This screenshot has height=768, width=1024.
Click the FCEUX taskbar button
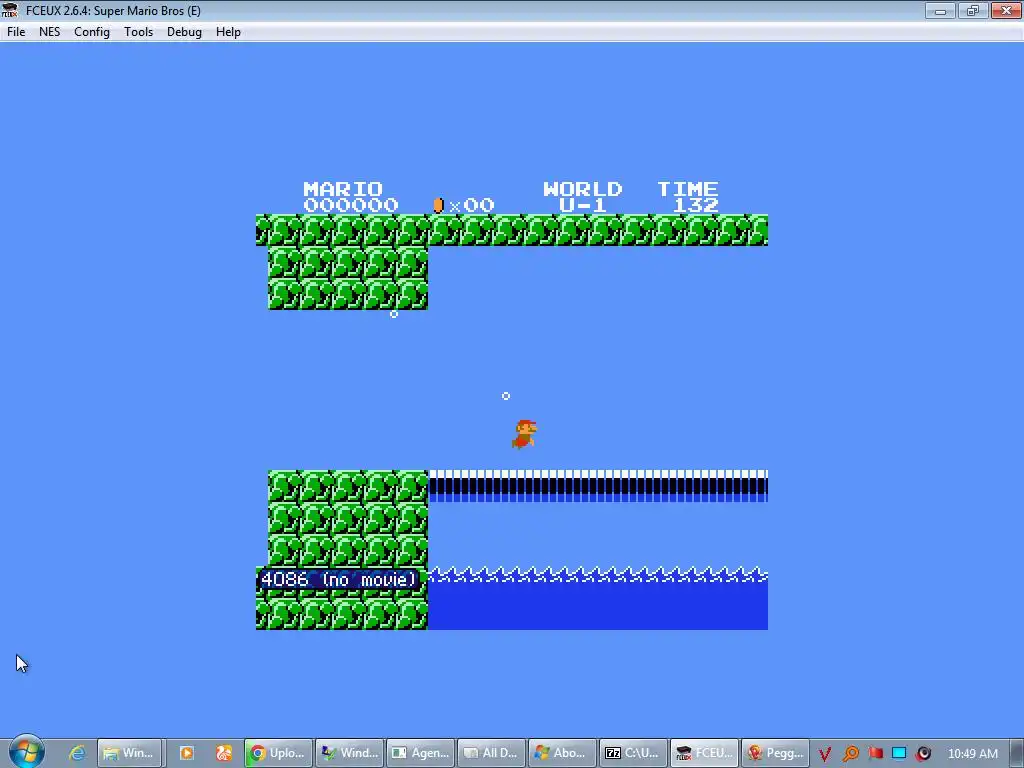tap(705, 753)
